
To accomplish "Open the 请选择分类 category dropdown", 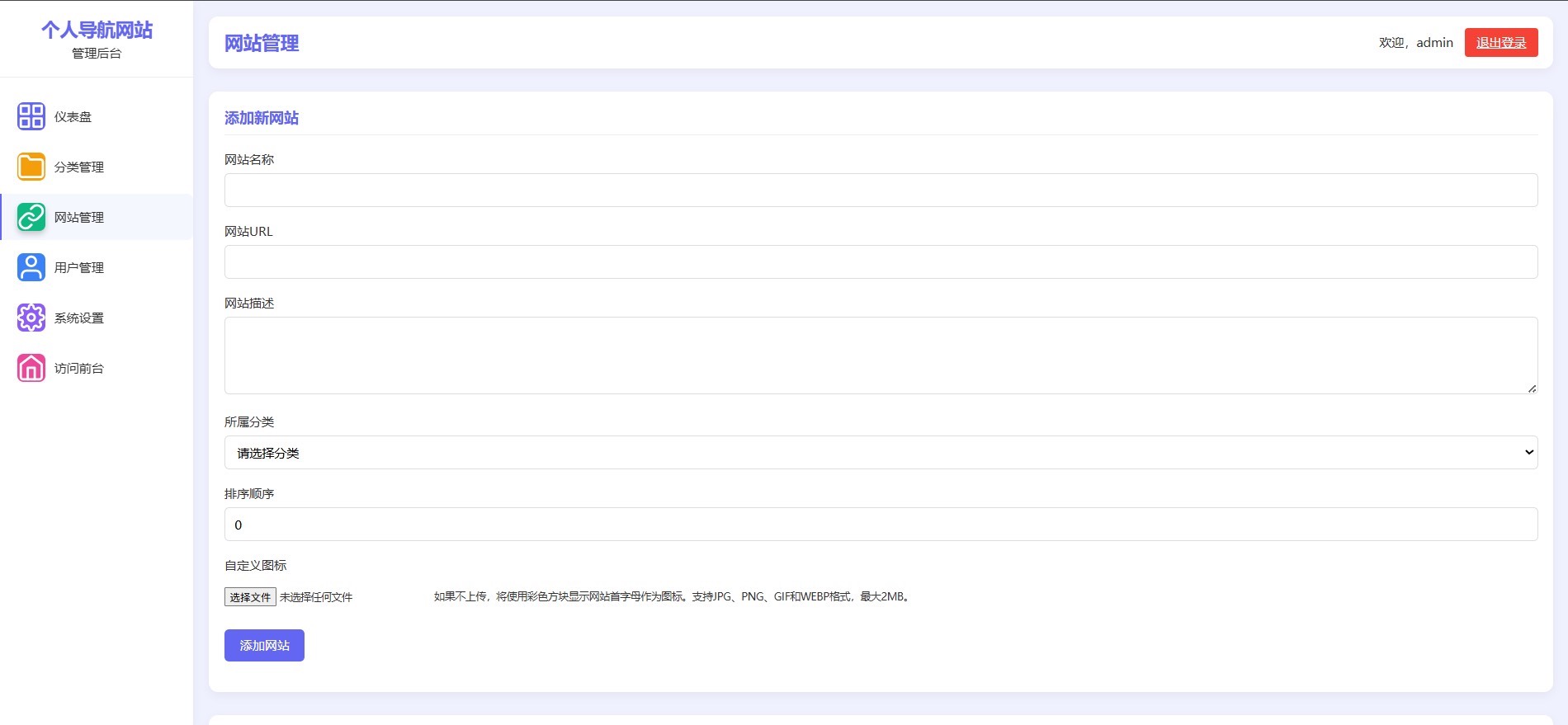I will (881, 452).
